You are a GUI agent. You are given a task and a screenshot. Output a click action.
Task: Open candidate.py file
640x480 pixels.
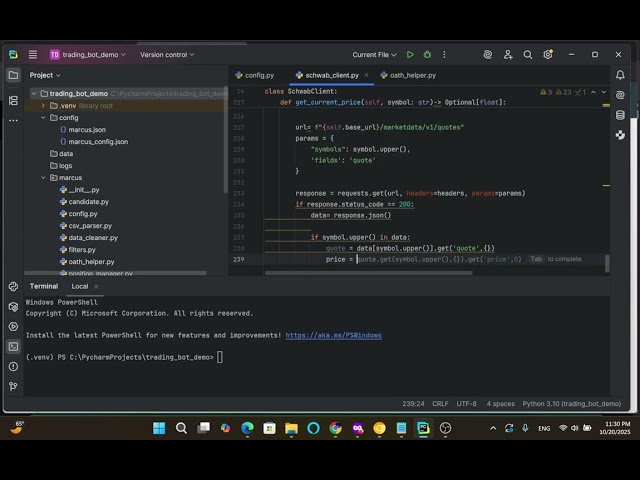click(84, 202)
